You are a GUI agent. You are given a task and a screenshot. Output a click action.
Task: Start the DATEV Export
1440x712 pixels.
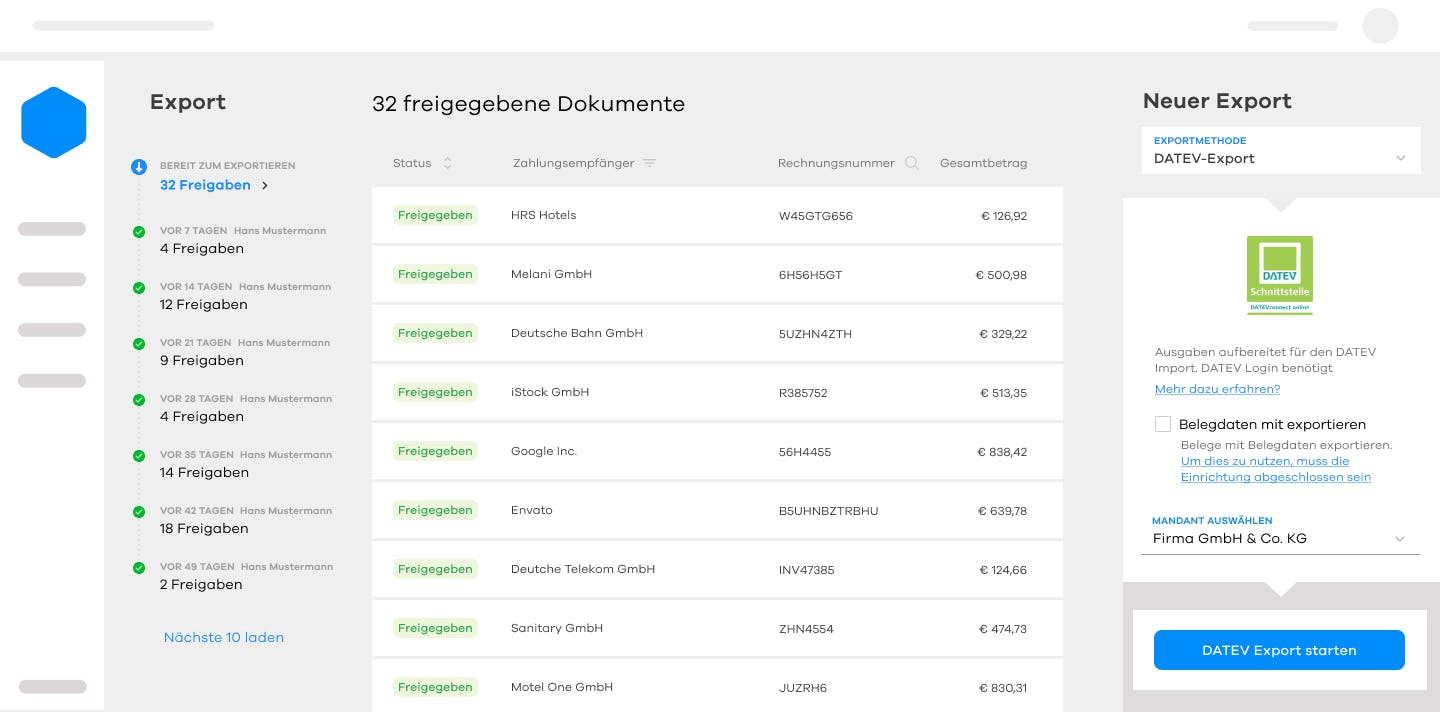[1279, 650]
